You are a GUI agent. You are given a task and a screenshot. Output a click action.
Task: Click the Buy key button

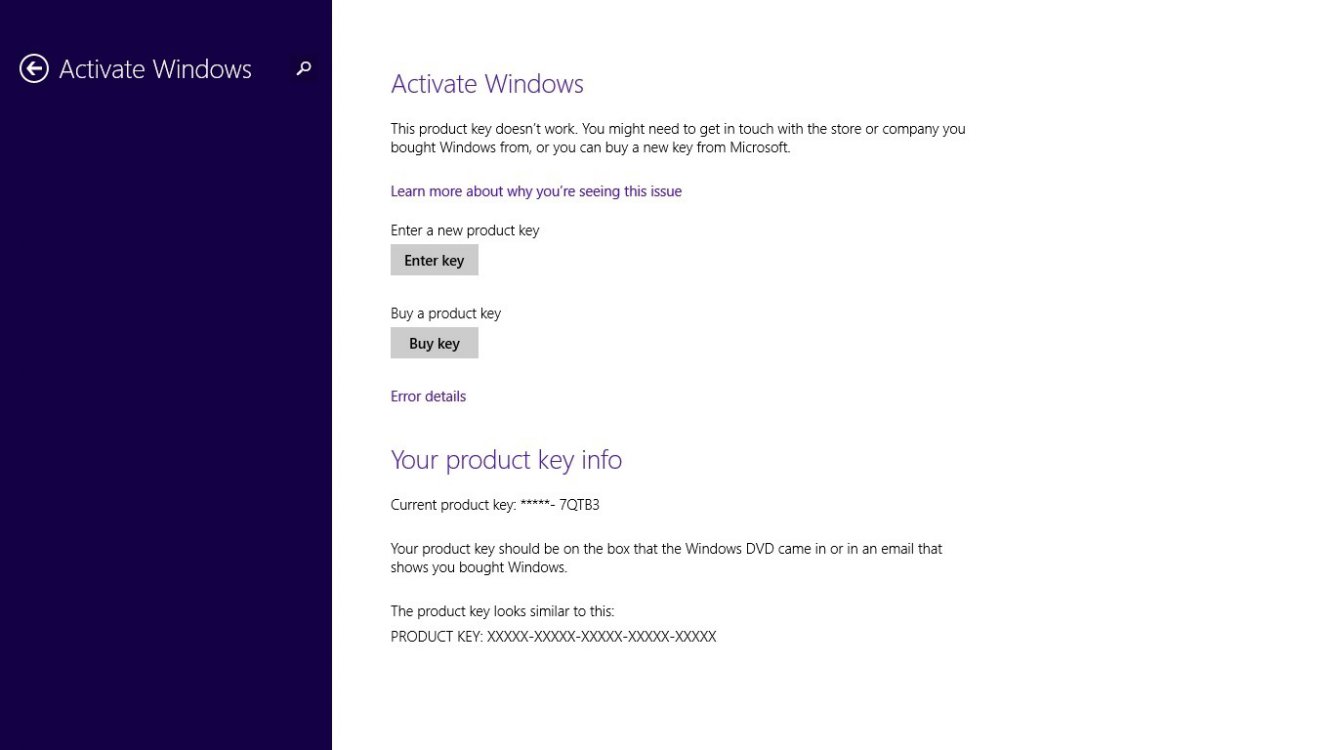click(434, 343)
